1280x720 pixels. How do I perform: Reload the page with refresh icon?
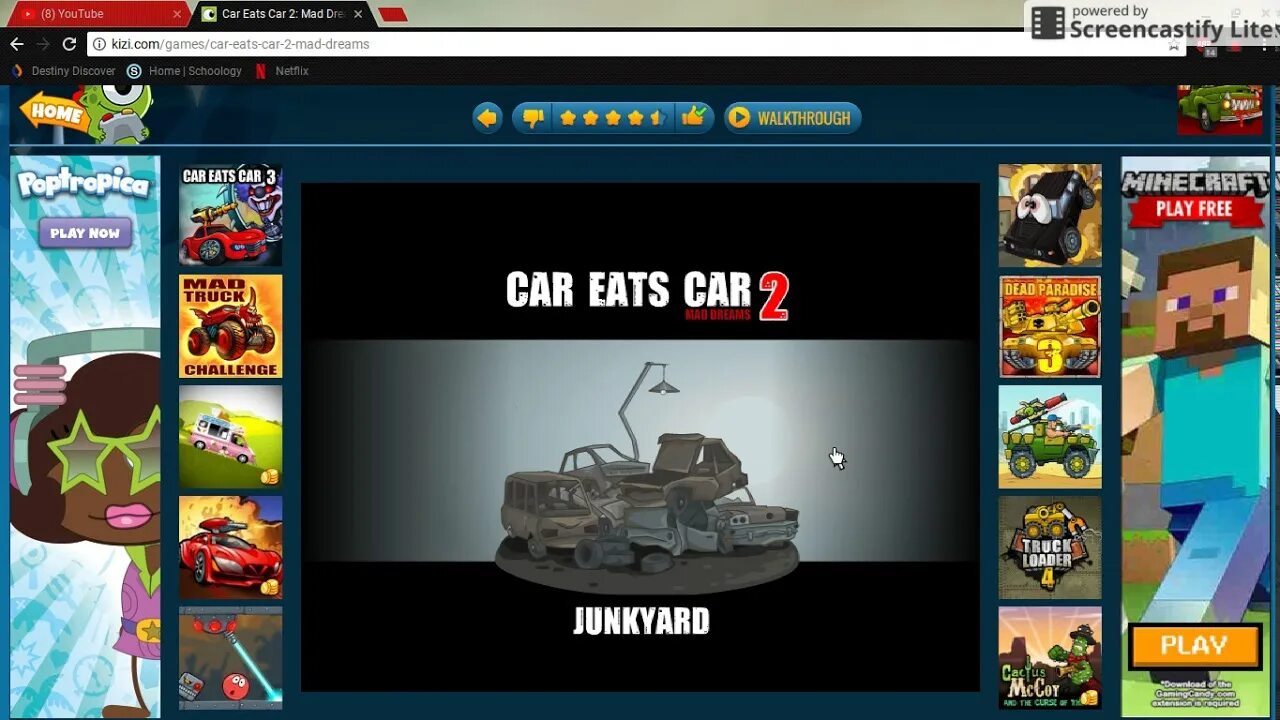tap(69, 44)
